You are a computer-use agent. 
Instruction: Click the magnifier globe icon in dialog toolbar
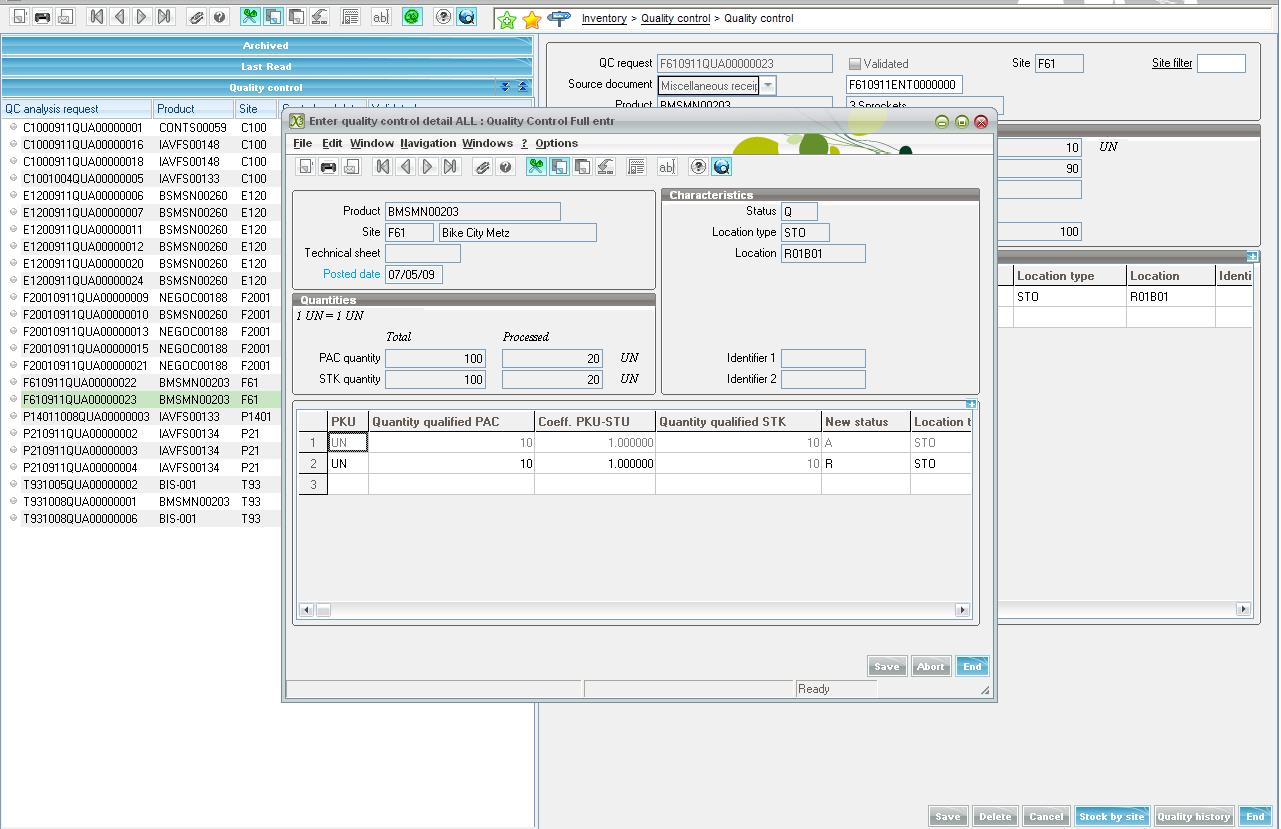(x=721, y=167)
